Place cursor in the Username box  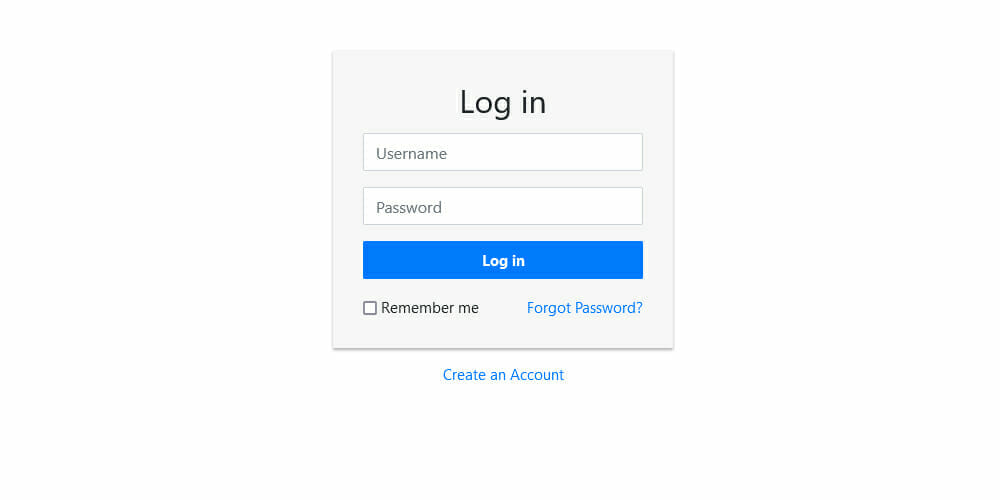pyautogui.click(x=503, y=152)
